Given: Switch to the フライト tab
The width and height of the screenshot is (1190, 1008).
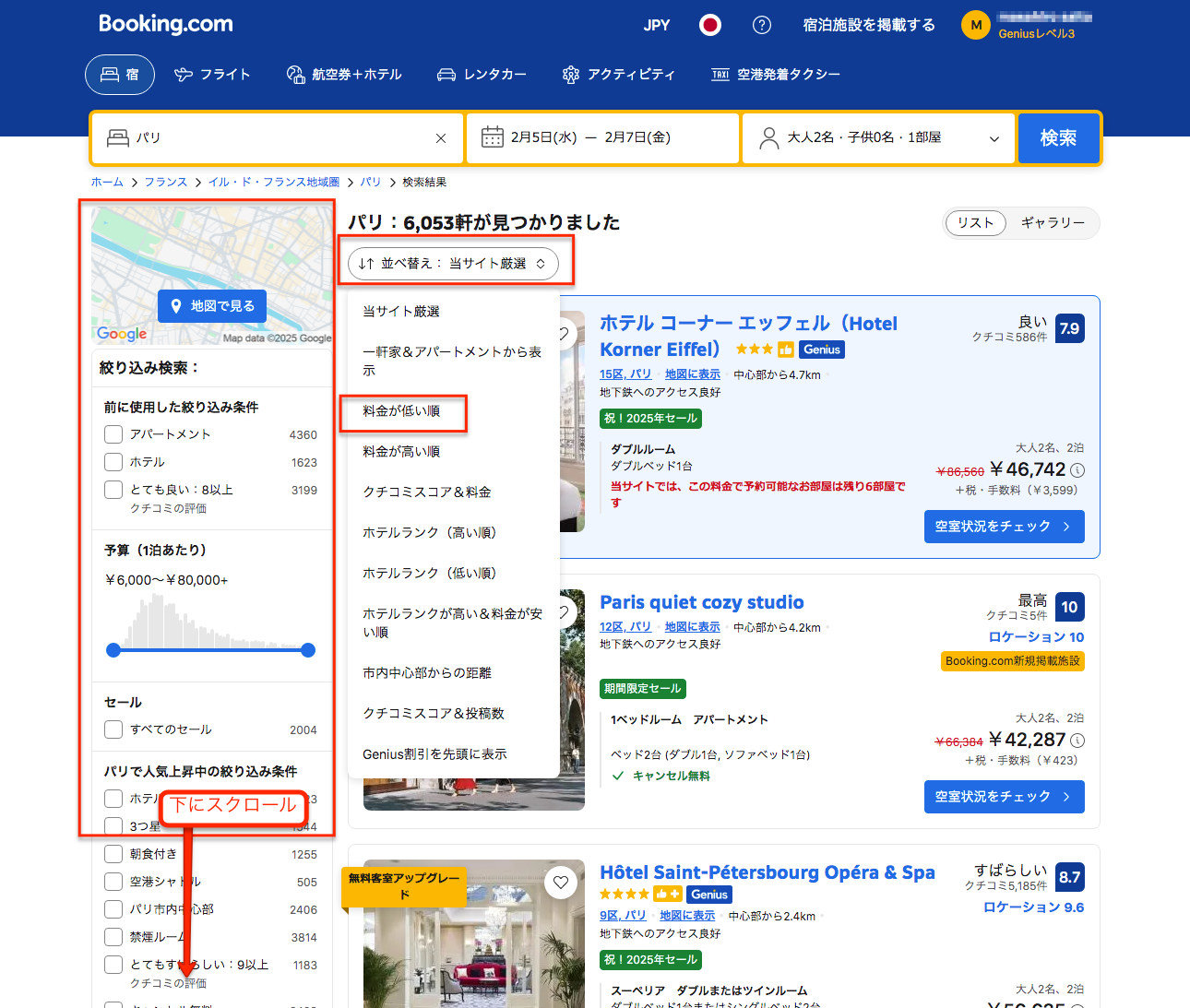Looking at the screenshot, I should click(212, 75).
